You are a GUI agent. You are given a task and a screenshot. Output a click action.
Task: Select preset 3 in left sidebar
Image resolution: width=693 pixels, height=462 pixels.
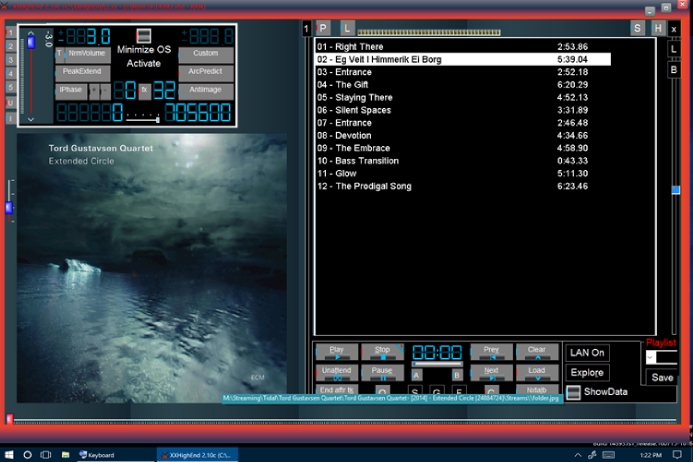[x=11, y=60]
